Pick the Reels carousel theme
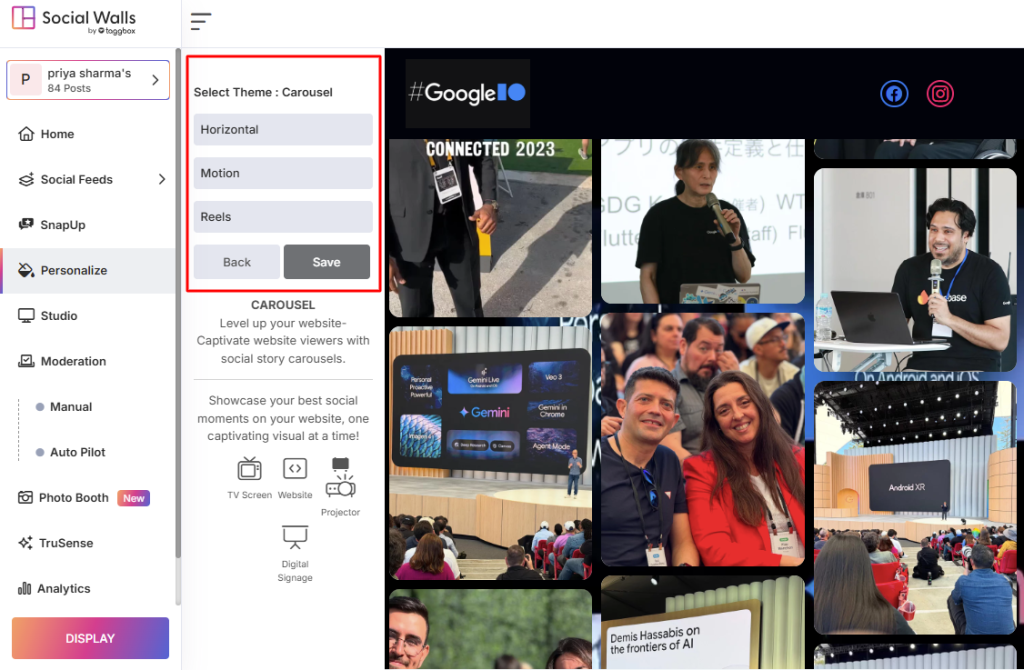The width and height of the screenshot is (1024, 670). coord(283,217)
